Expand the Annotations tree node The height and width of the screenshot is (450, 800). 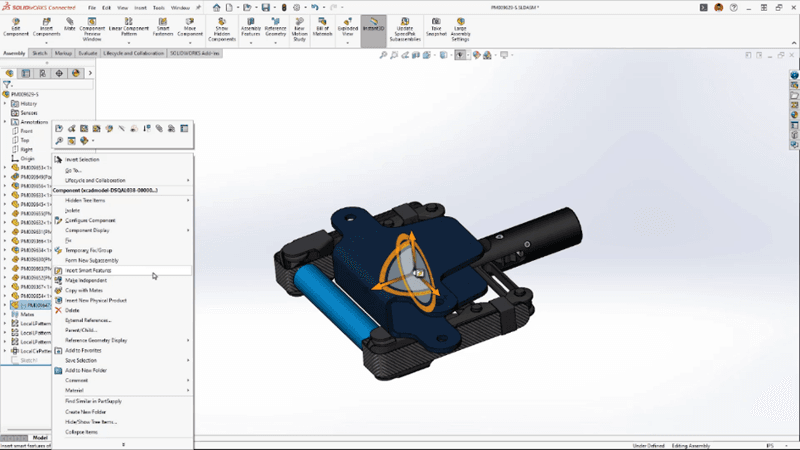click(x=5, y=122)
